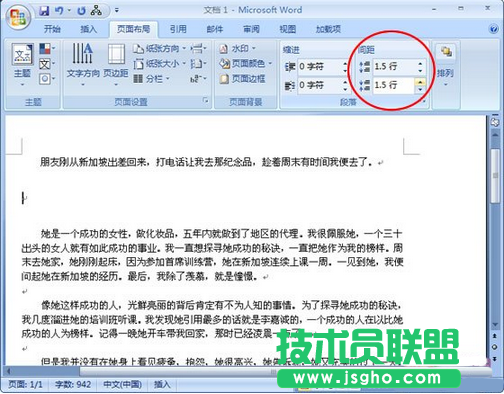Open theme fonts icon dropdown
The image size is (504, 394).
tap(47, 64)
